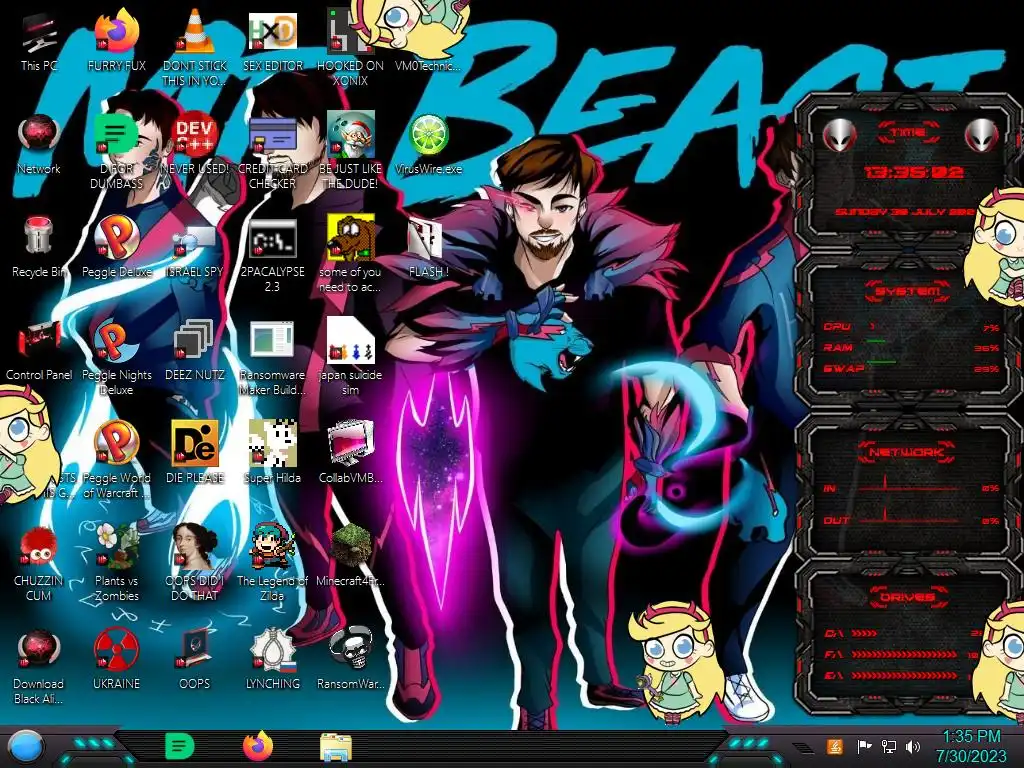Open Ransomware Maker Build shortcut
Viewport: 1024px width, 768px height.
click(272, 357)
